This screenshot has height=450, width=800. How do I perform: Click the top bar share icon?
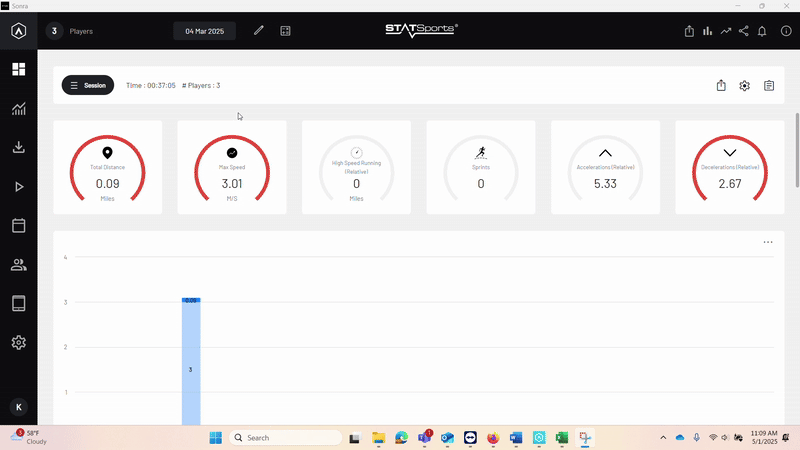(x=743, y=31)
